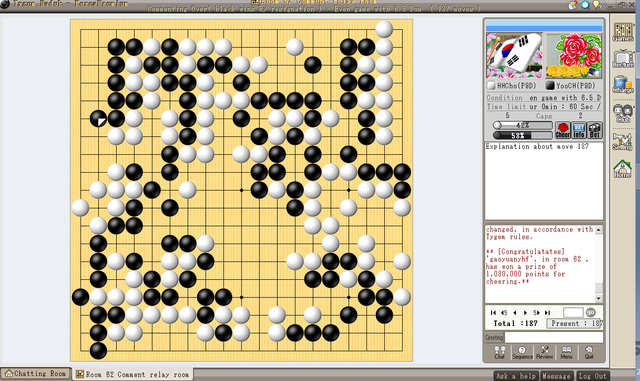Screen dimensions: 640x381
Task: Step forward one move
Action: coord(525,312)
